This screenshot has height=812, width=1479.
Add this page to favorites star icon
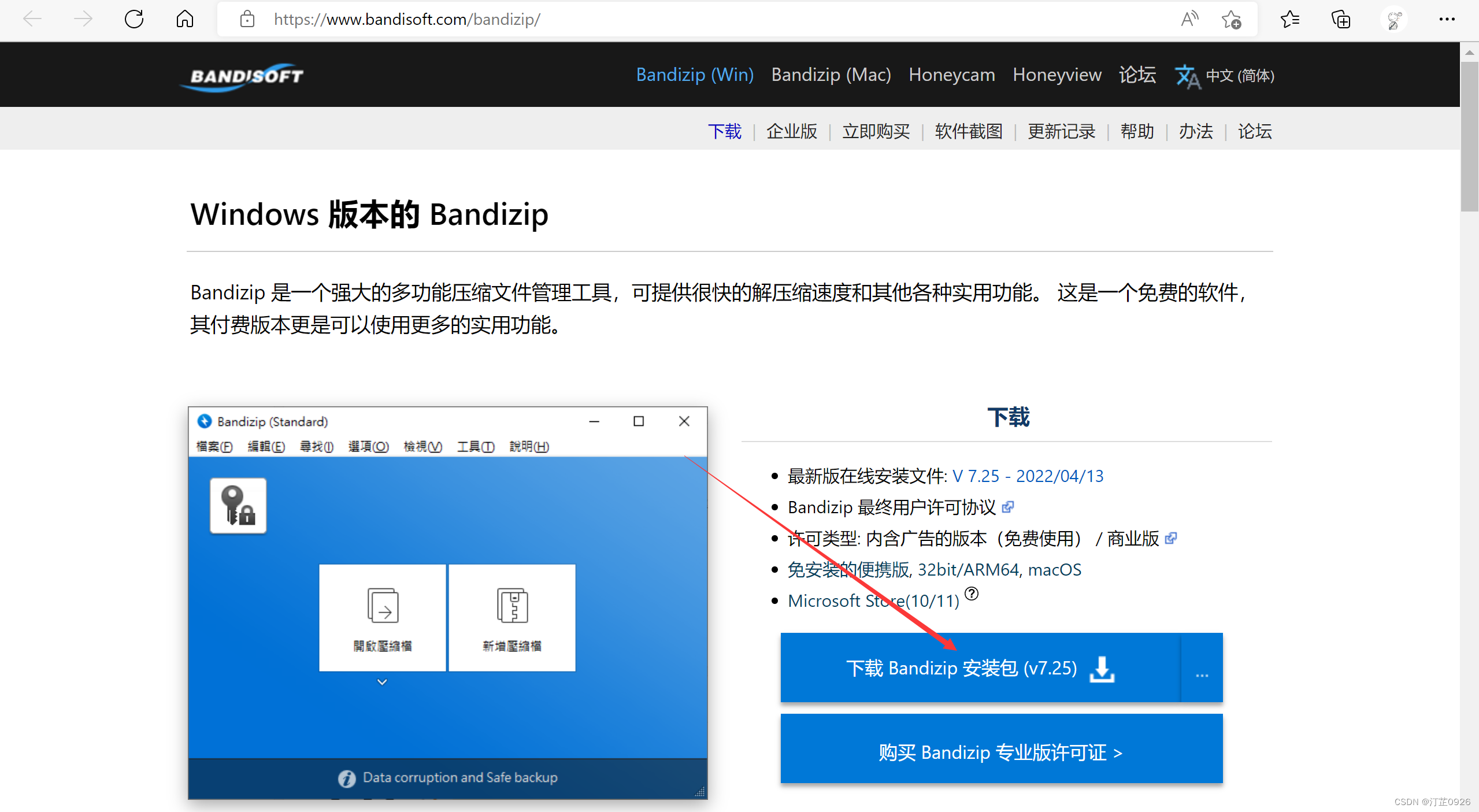(x=1231, y=19)
